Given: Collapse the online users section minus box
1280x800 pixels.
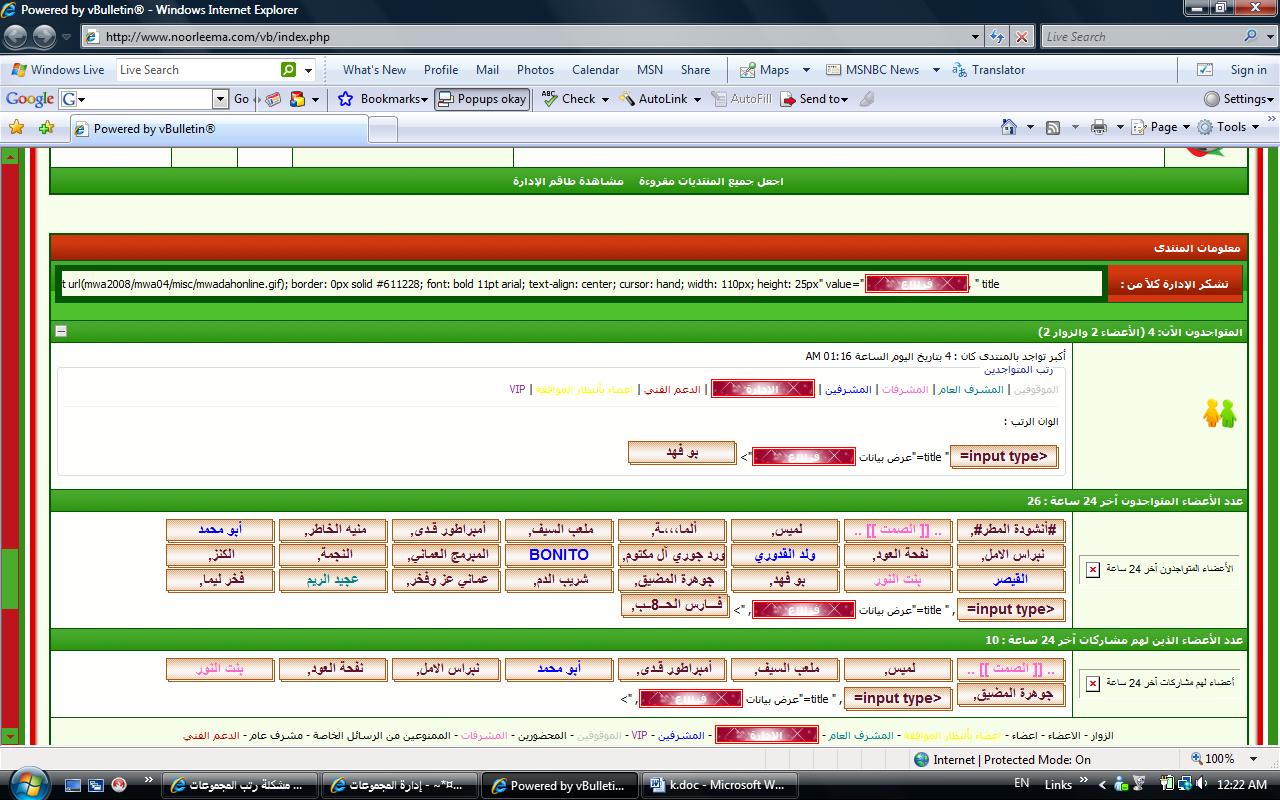Looking at the screenshot, I should click(61, 331).
